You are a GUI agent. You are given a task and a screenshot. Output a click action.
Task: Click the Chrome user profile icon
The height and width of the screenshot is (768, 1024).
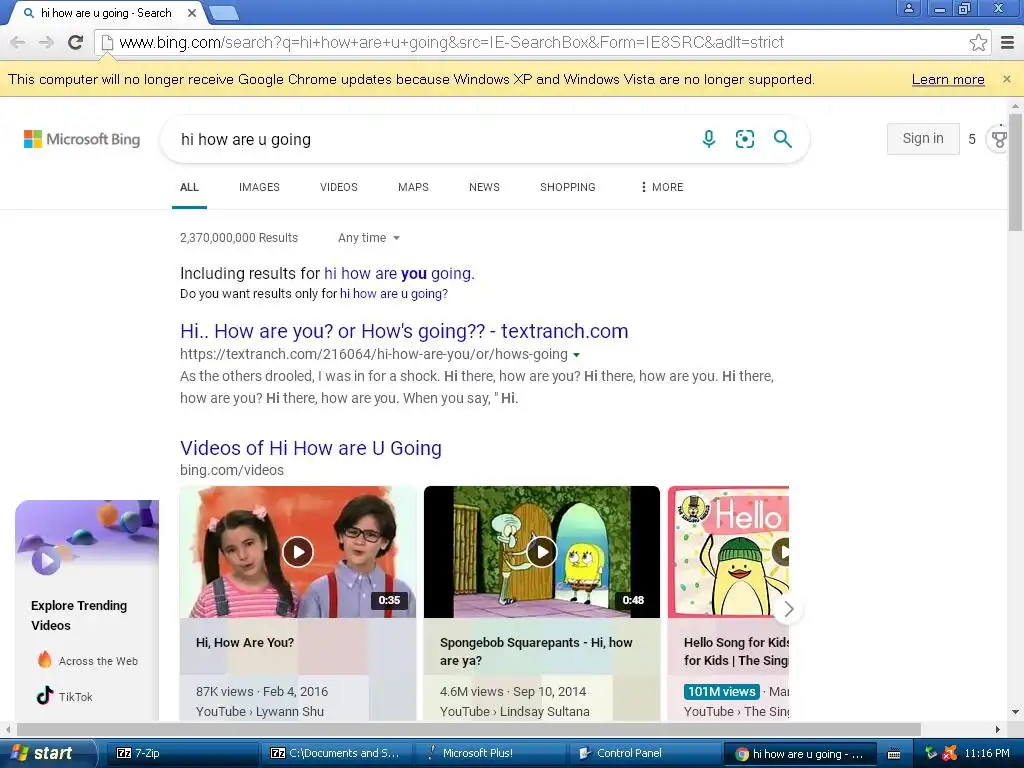pyautogui.click(x=908, y=8)
